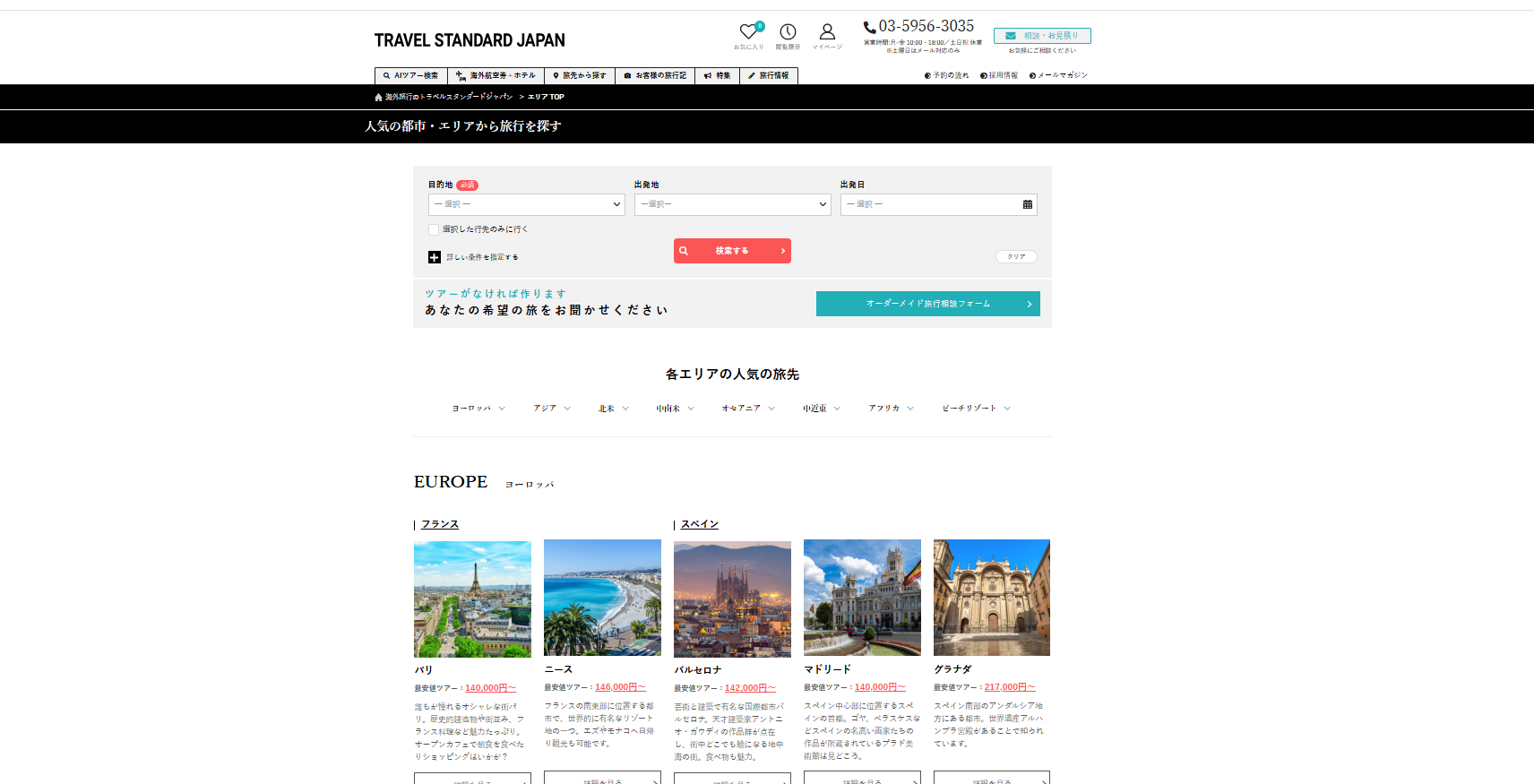Click the クリア clear button
1534x784 pixels.
[x=1016, y=257]
